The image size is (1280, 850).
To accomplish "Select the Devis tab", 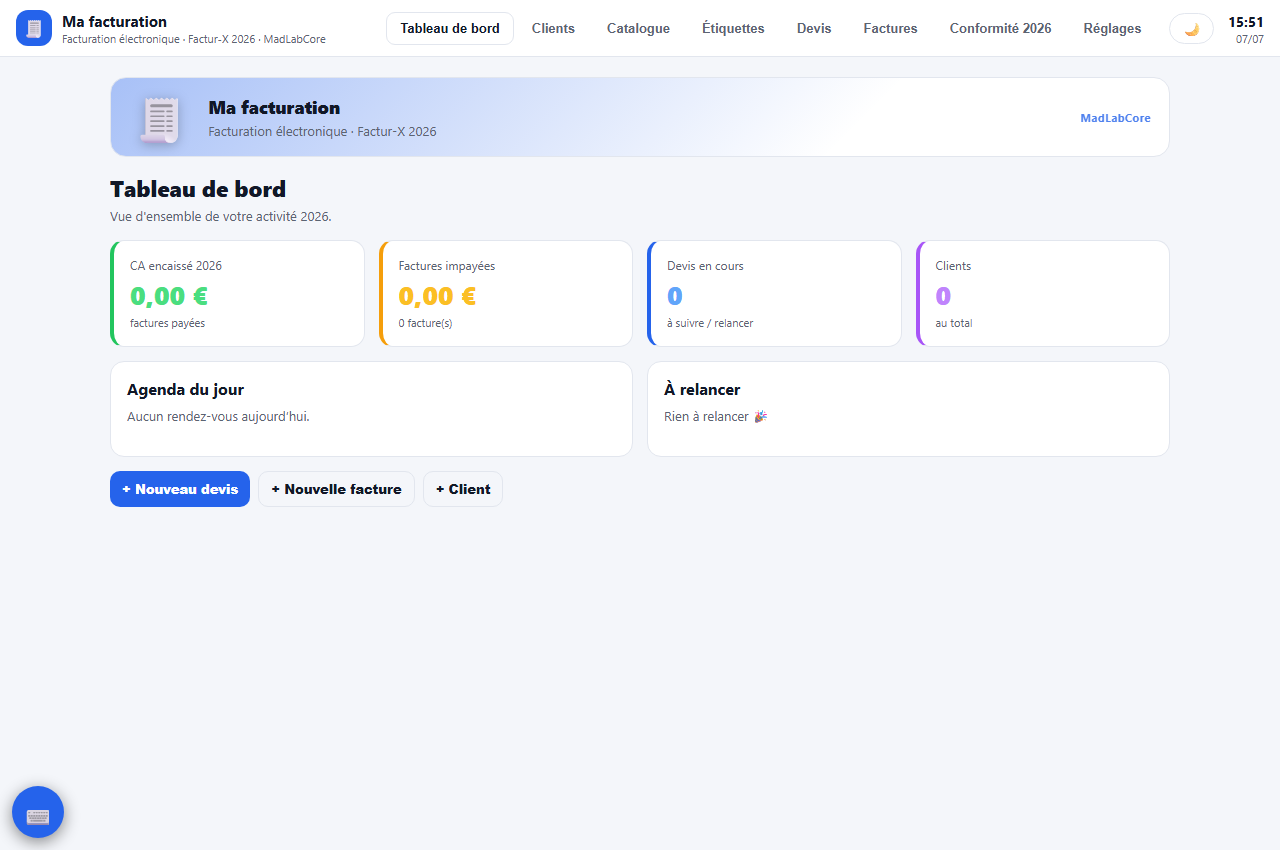I will pyautogui.click(x=814, y=29).
